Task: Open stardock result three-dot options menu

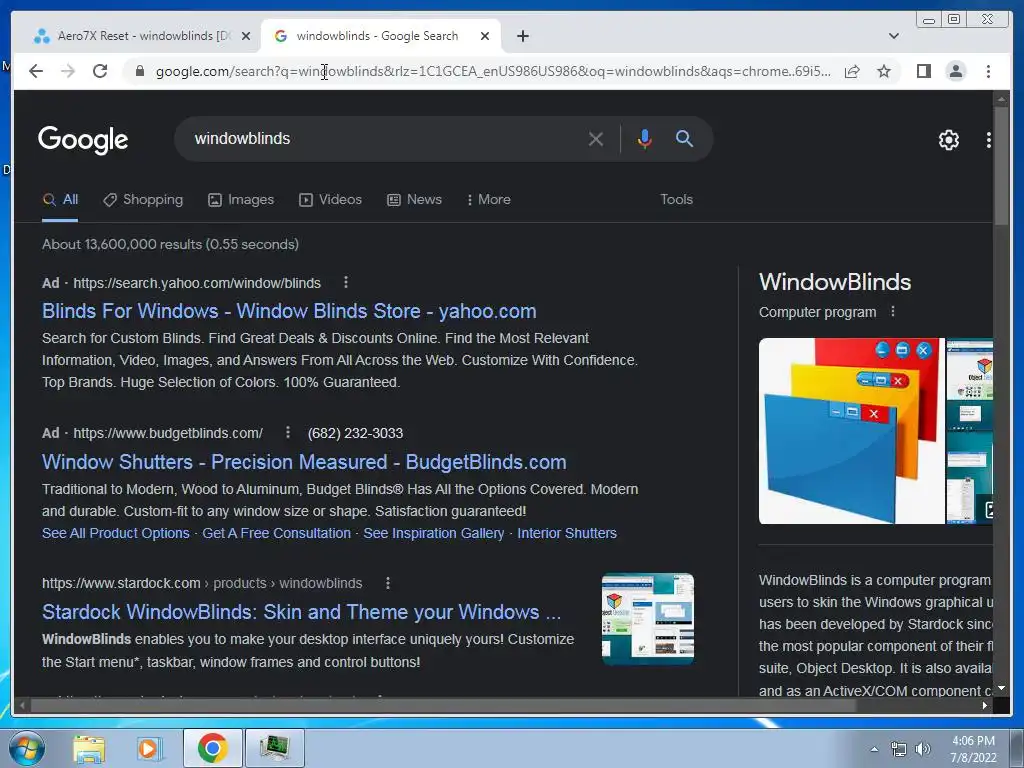Action: tap(388, 583)
